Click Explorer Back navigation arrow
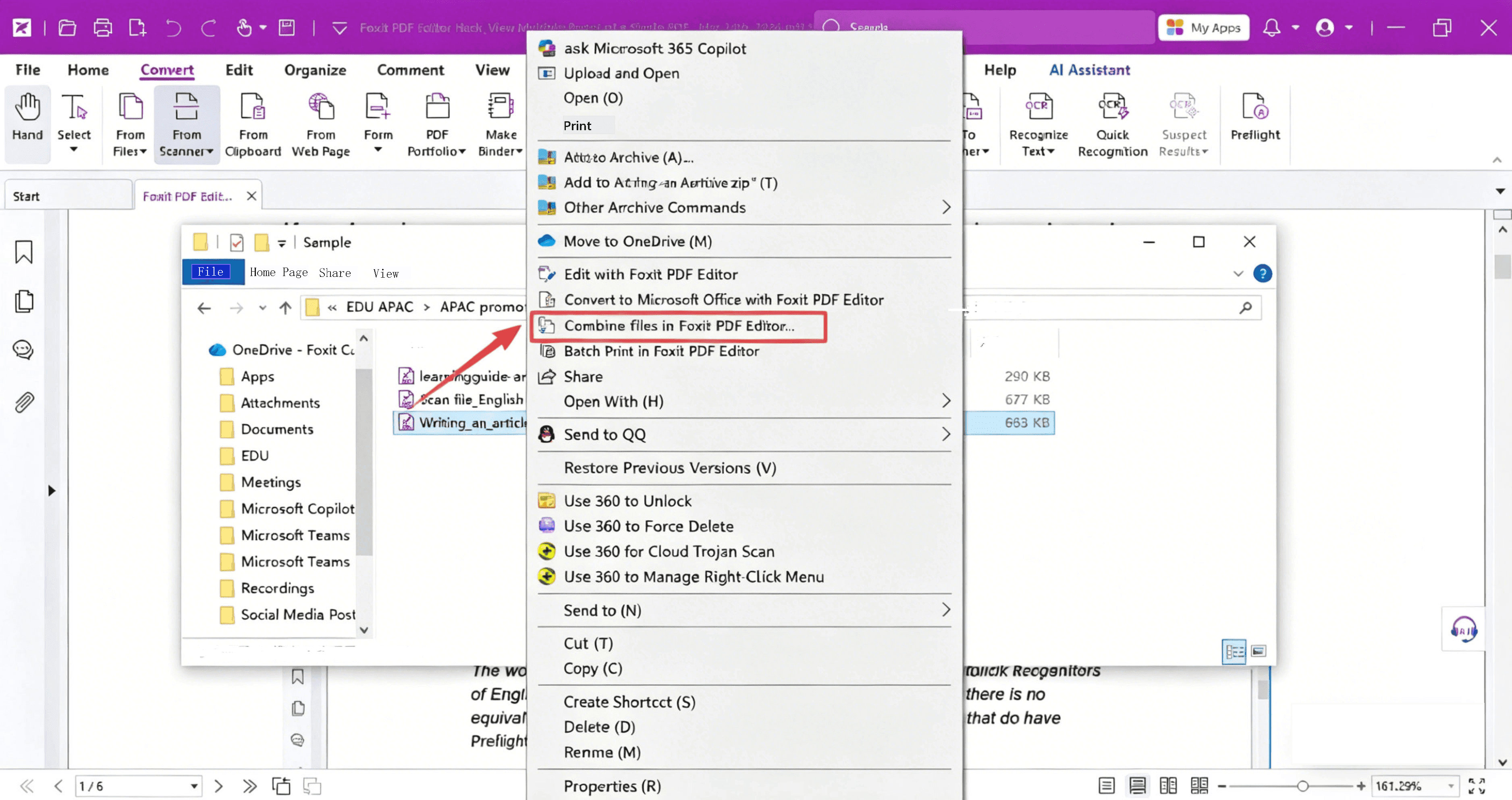The width and height of the screenshot is (1512, 800). coord(204,308)
